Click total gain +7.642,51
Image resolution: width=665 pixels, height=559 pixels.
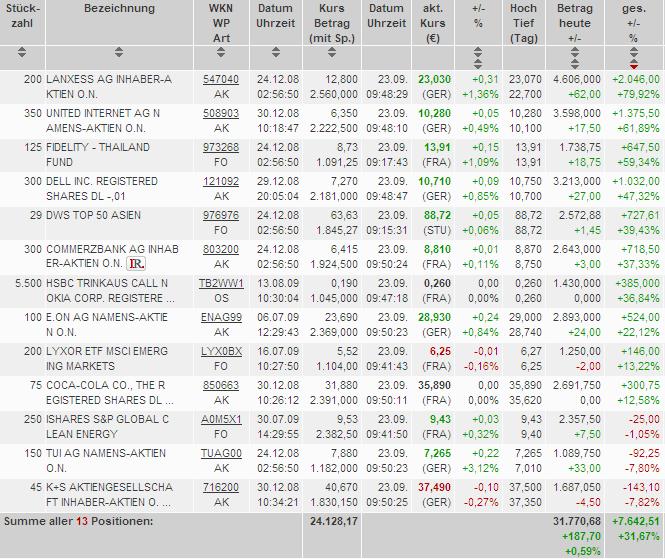pos(636,521)
